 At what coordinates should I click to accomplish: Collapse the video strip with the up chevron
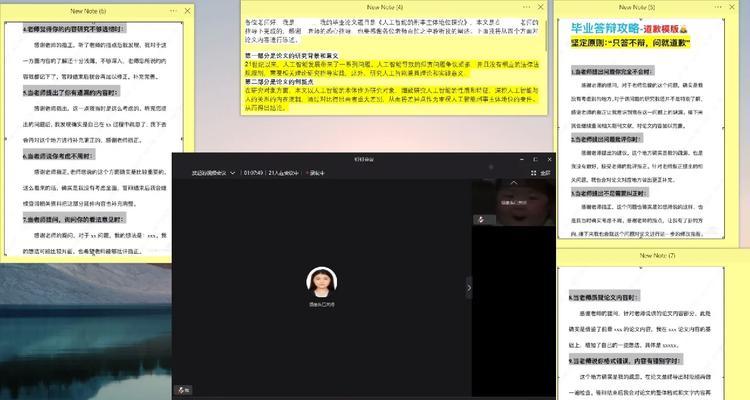pyautogui.click(x=514, y=182)
